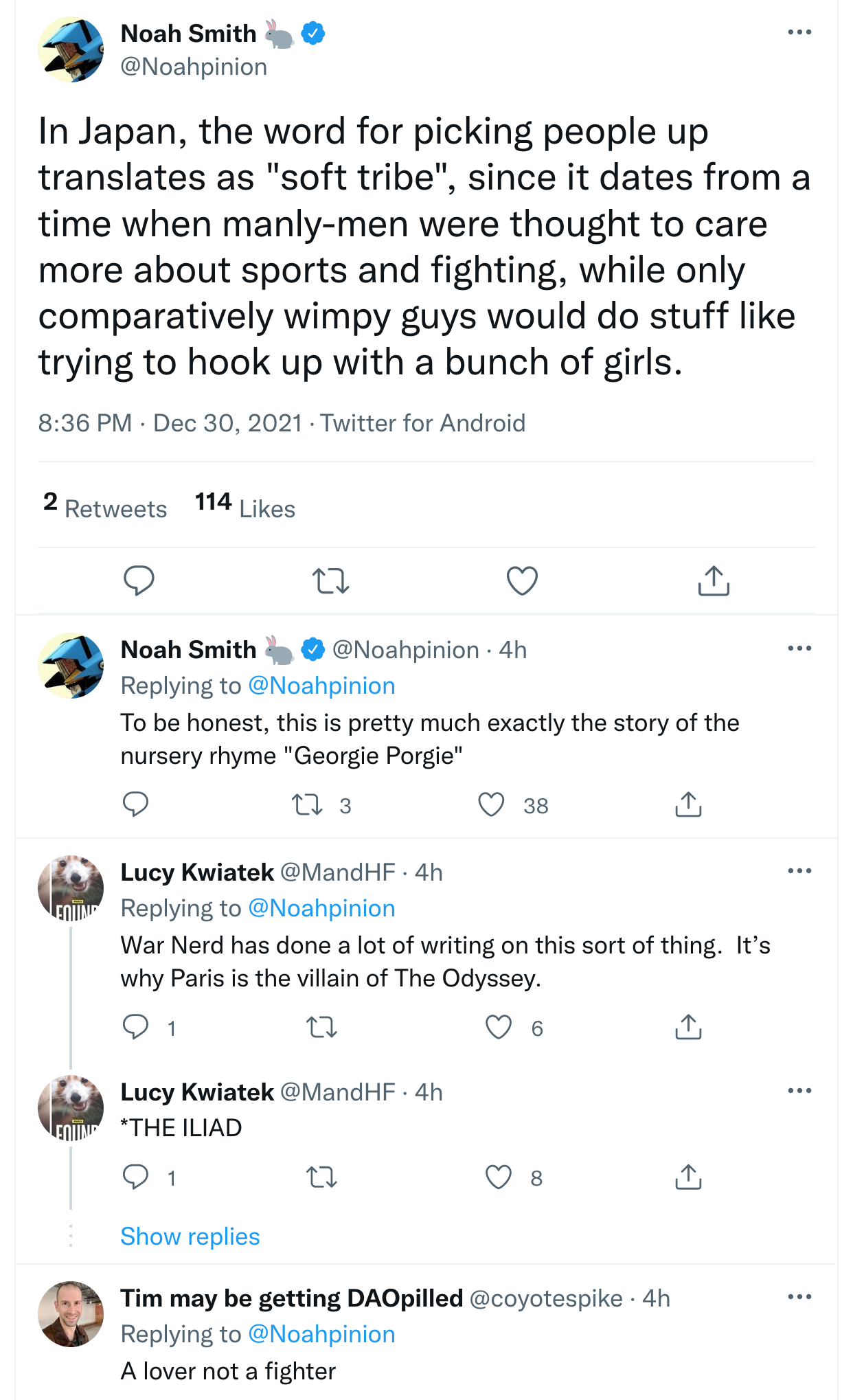The height and width of the screenshot is (1400, 853).
Task: Share Lucy Kwiatek's War Nerd reply
Action: coord(688,1027)
